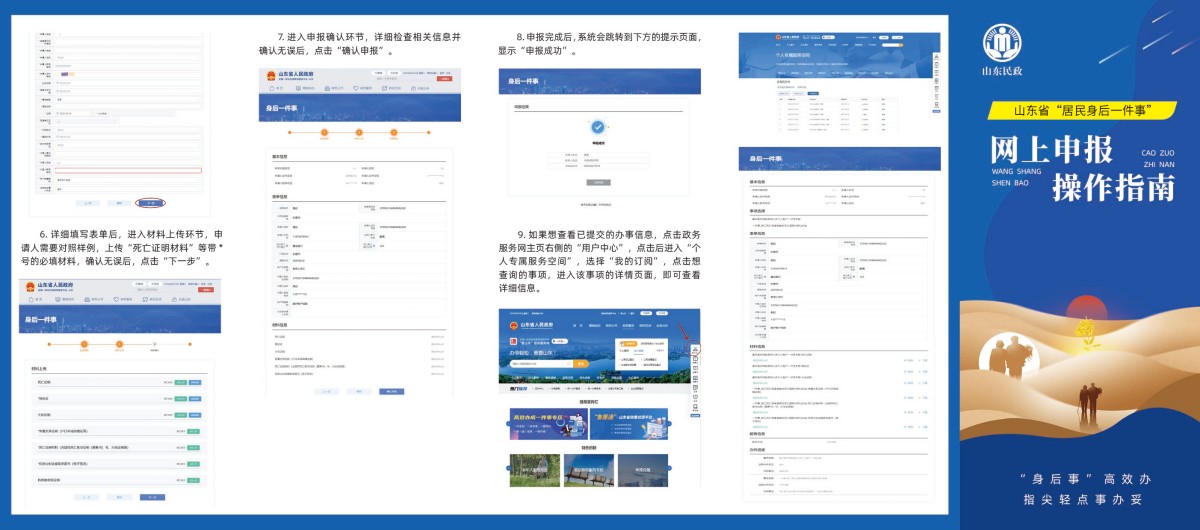Click the circled Next Step button

coord(150,202)
